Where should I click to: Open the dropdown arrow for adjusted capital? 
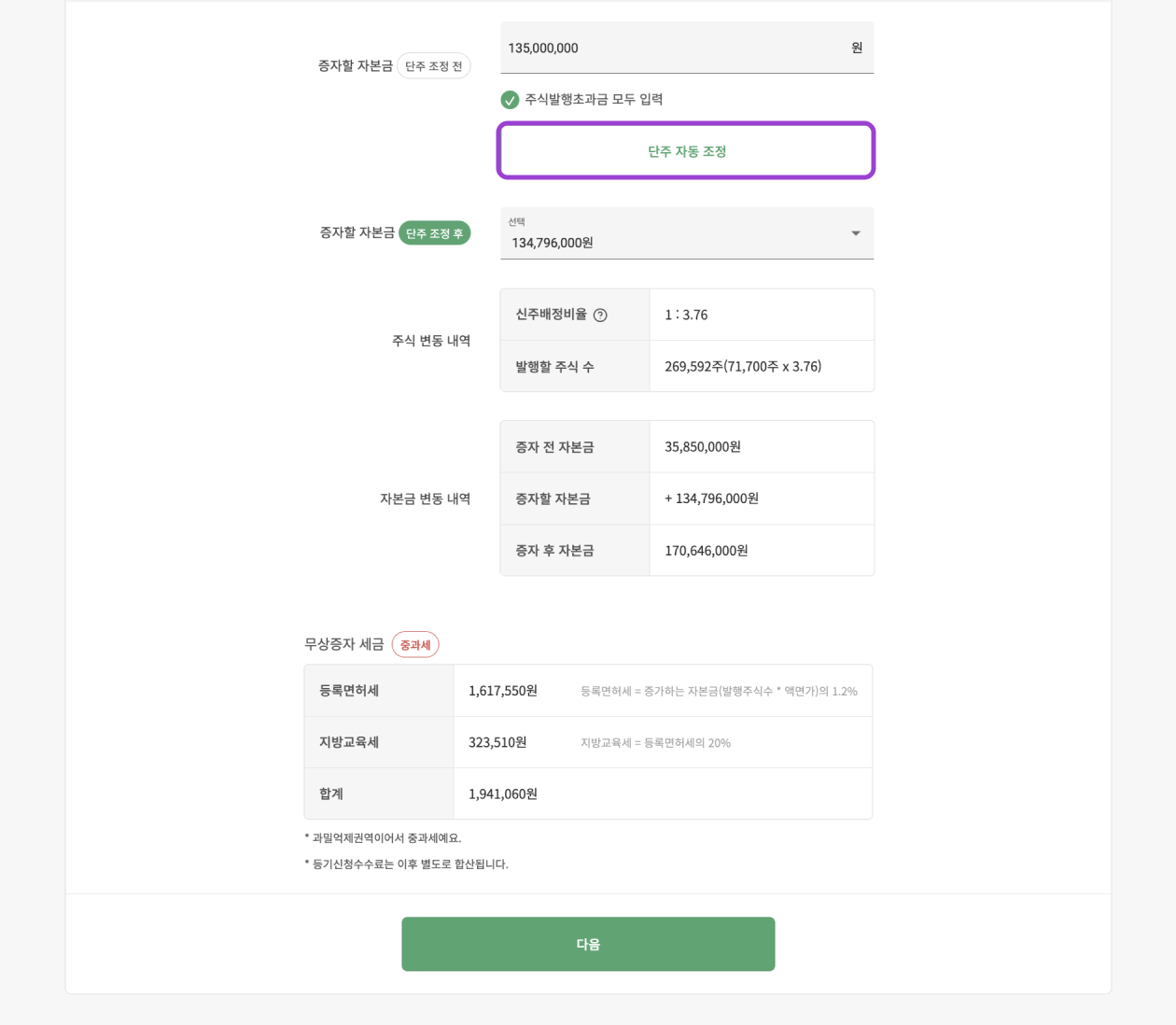855,233
